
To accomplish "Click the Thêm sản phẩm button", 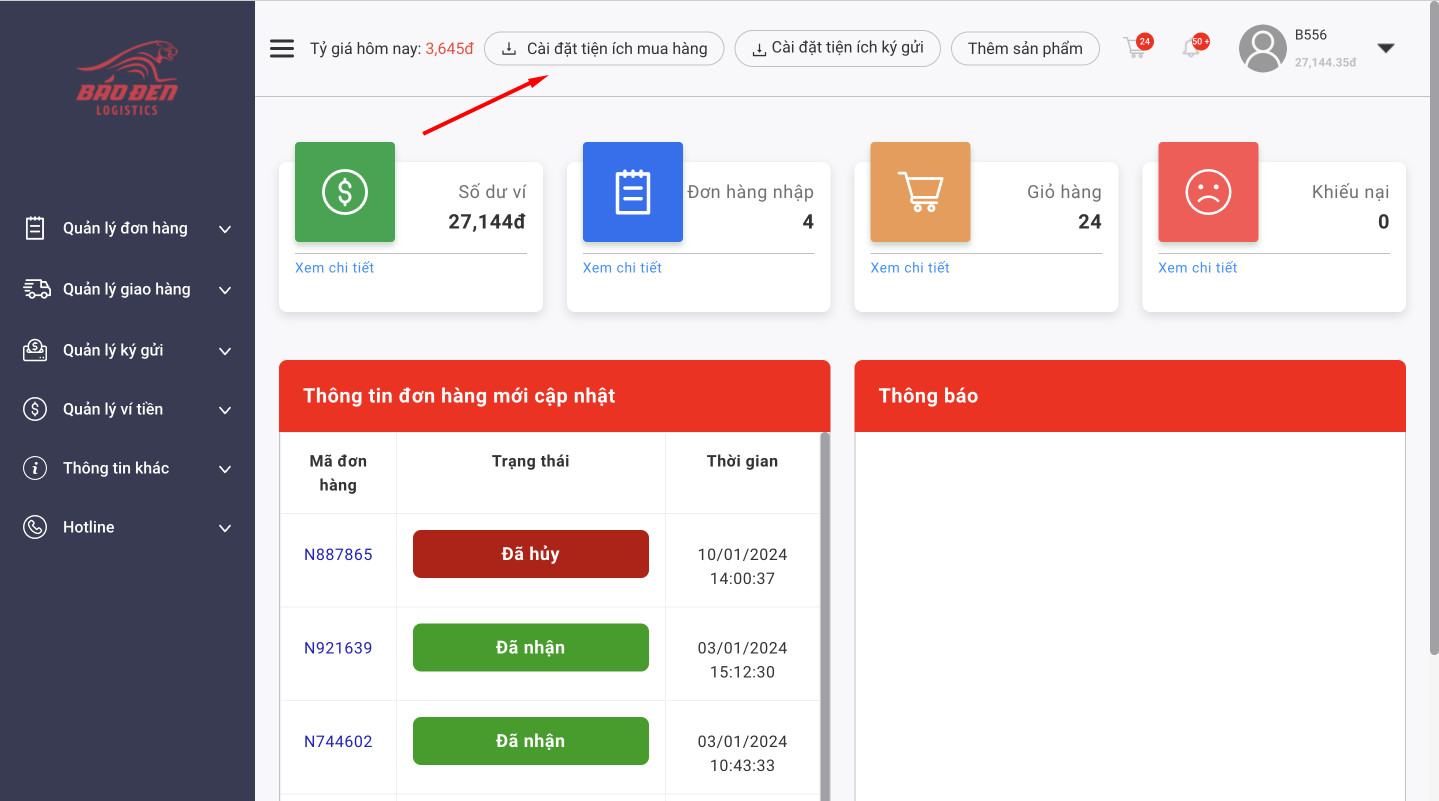I will (1025, 48).
